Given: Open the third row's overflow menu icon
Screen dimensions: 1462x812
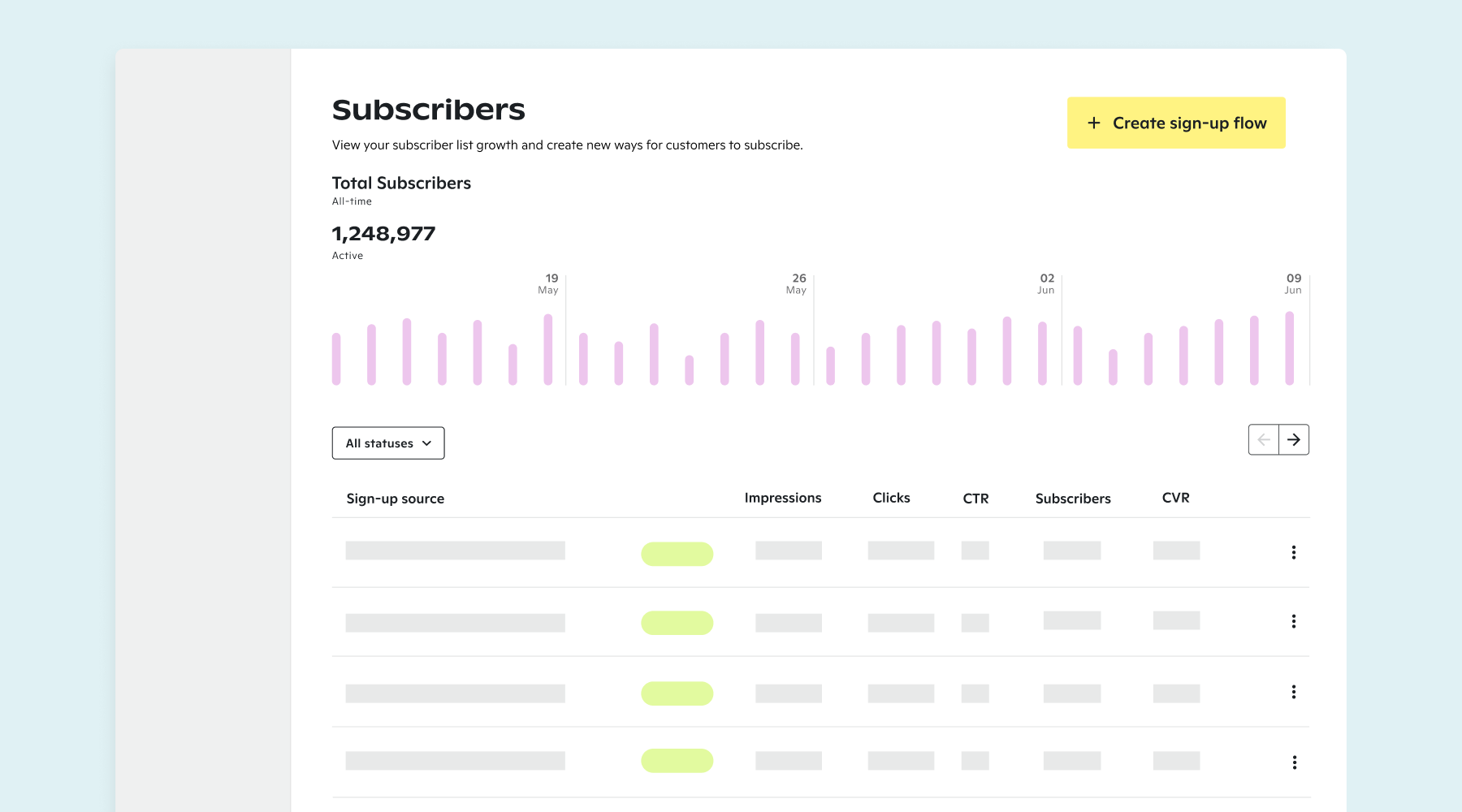Looking at the screenshot, I should click(1294, 693).
